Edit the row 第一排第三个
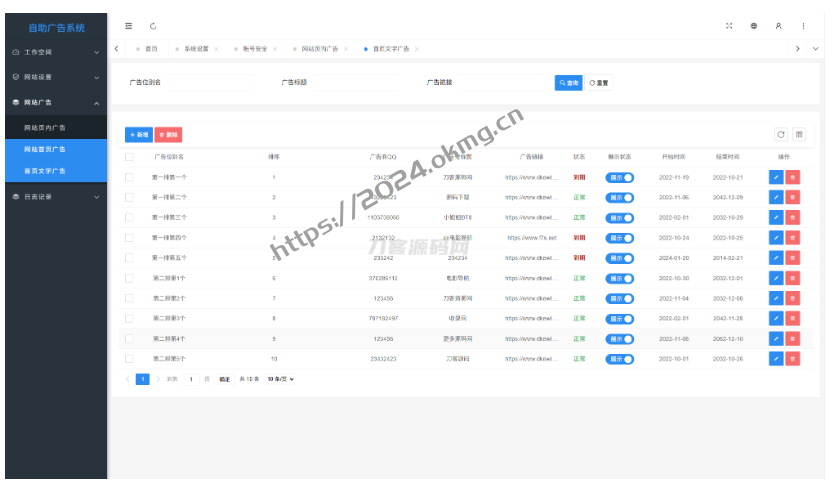This screenshot has height=489, width=834. (776, 218)
